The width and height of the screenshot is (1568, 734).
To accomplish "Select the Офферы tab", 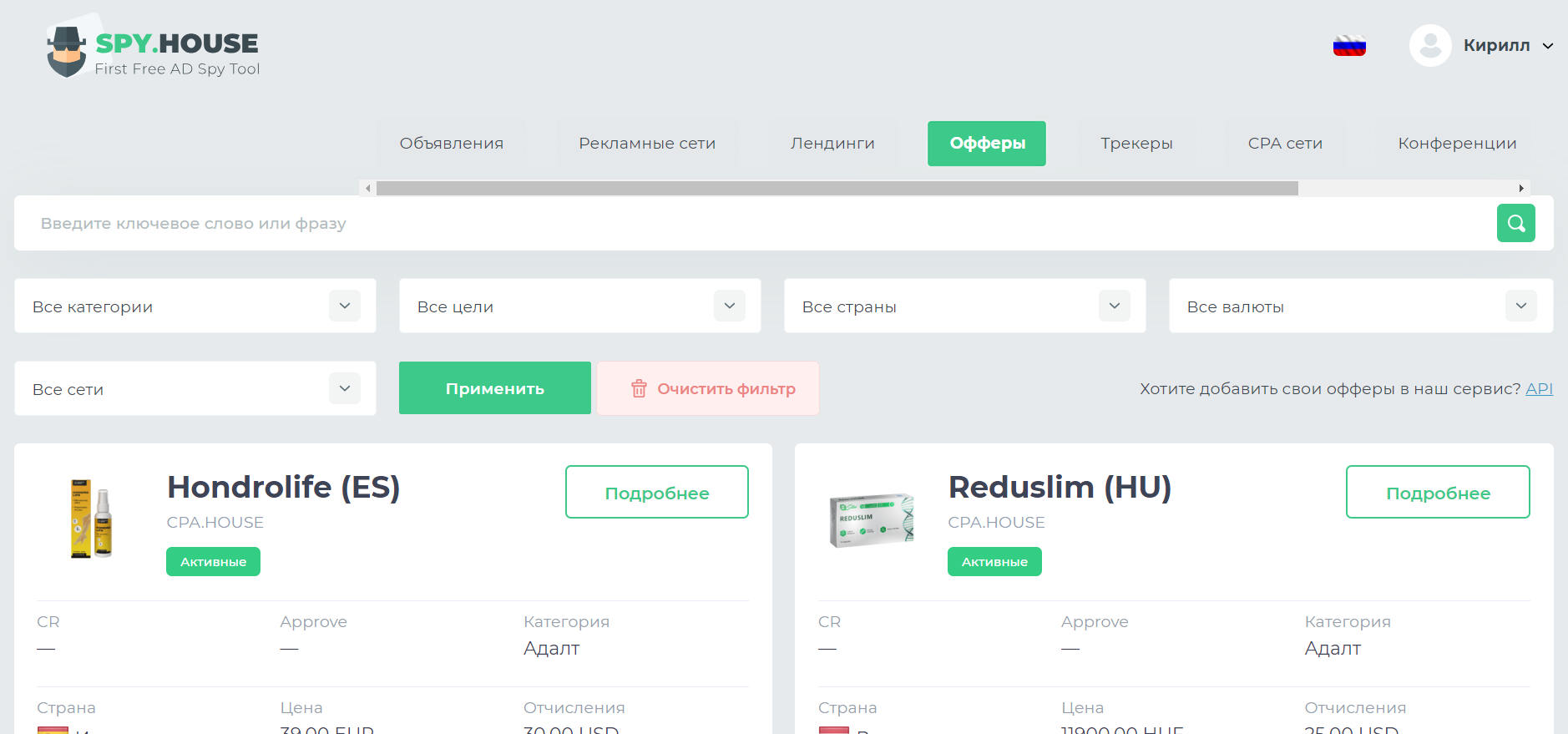I will 987,144.
